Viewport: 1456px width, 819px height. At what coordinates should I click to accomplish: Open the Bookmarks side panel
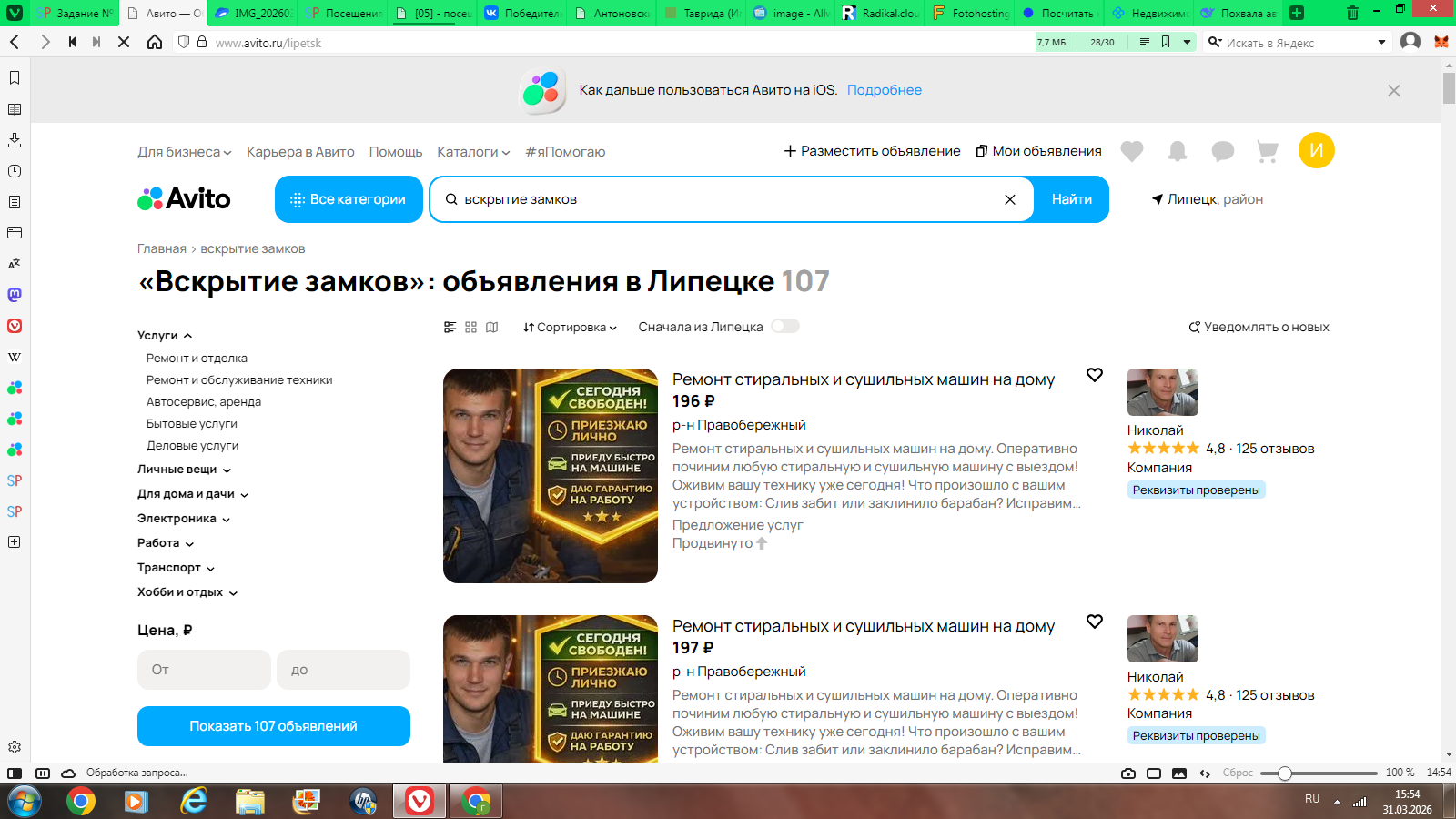pos(15,78)
